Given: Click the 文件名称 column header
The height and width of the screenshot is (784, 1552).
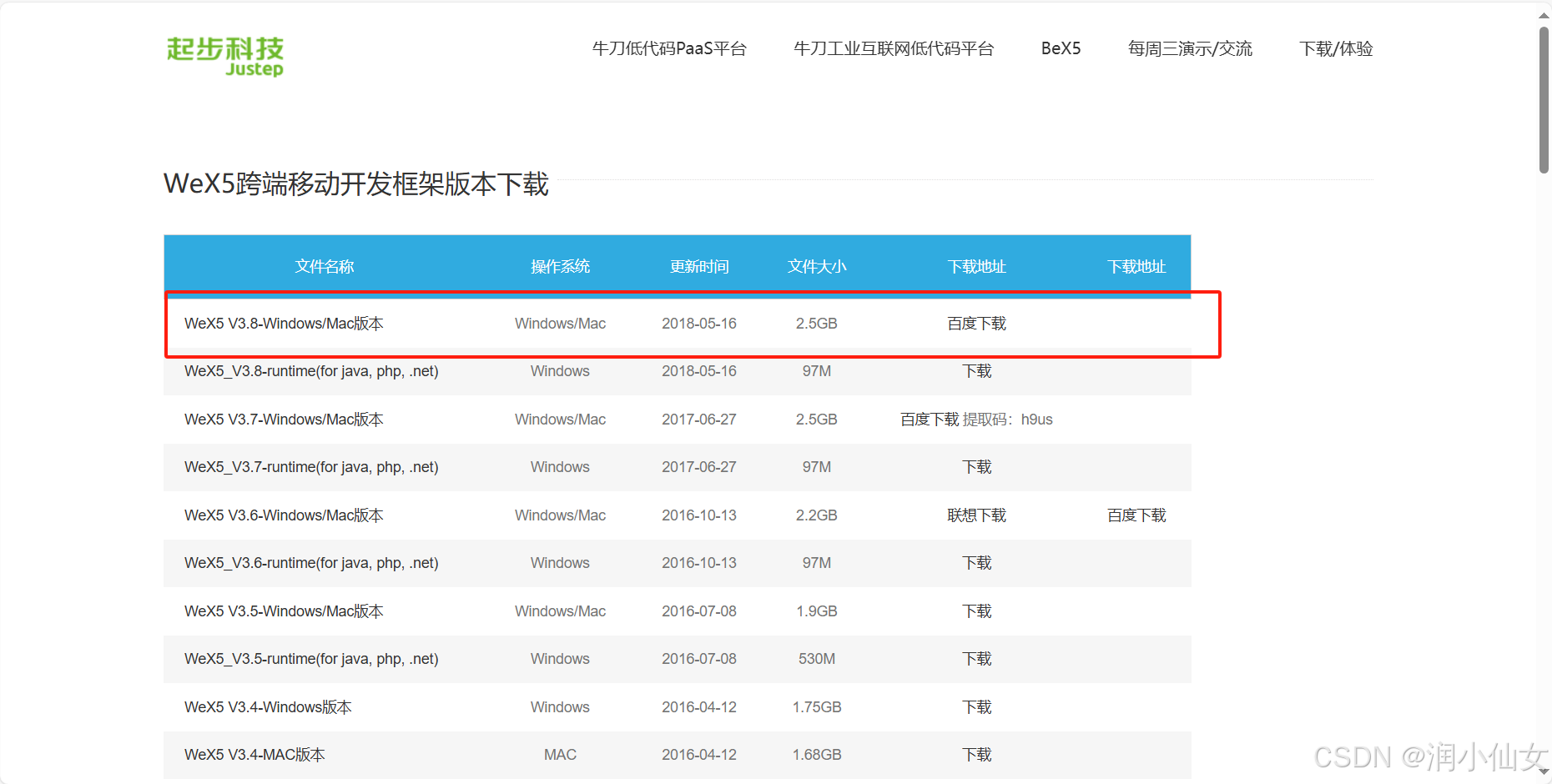Looking at the screenshot, I should [325, 266].
